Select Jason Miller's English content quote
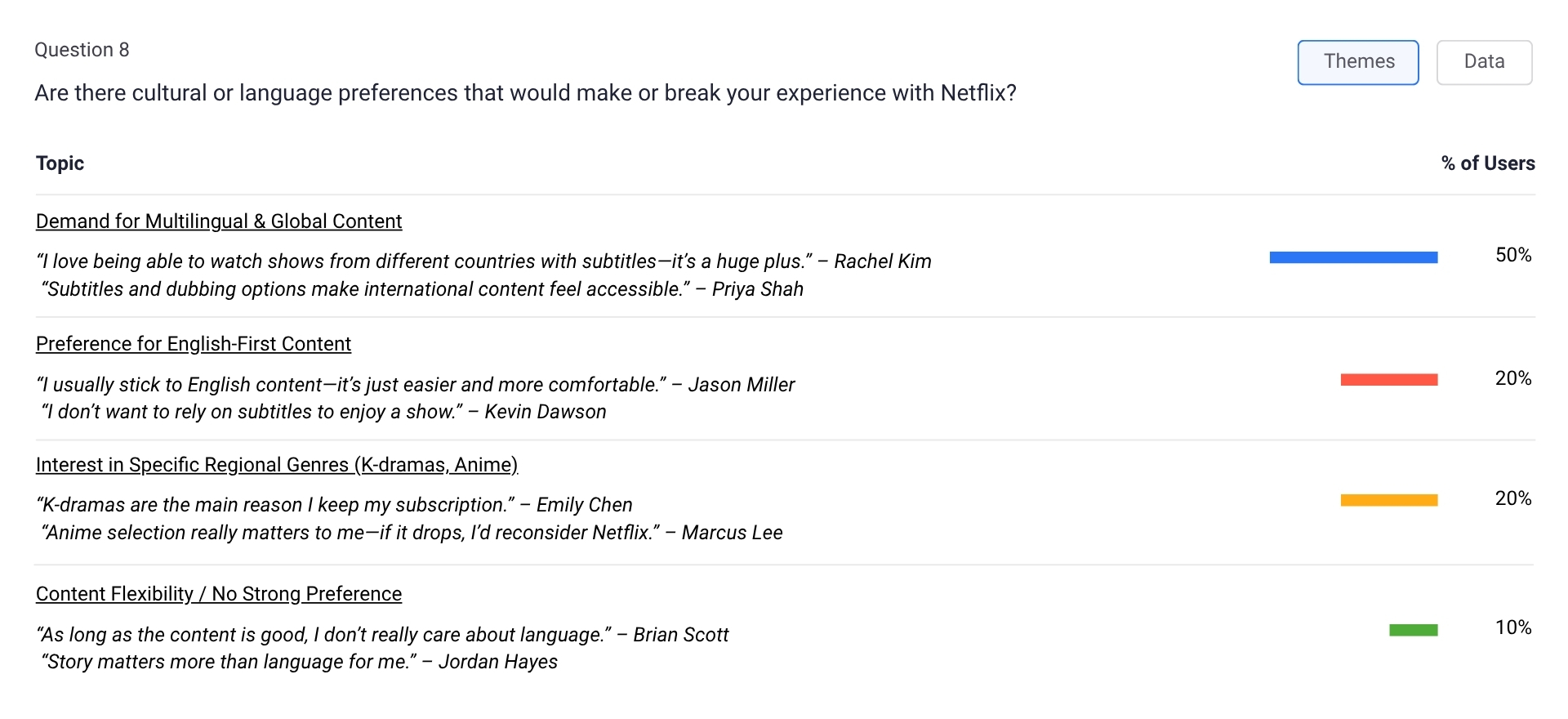Viewport: 1568px width, 719px height. pos(416,385)
